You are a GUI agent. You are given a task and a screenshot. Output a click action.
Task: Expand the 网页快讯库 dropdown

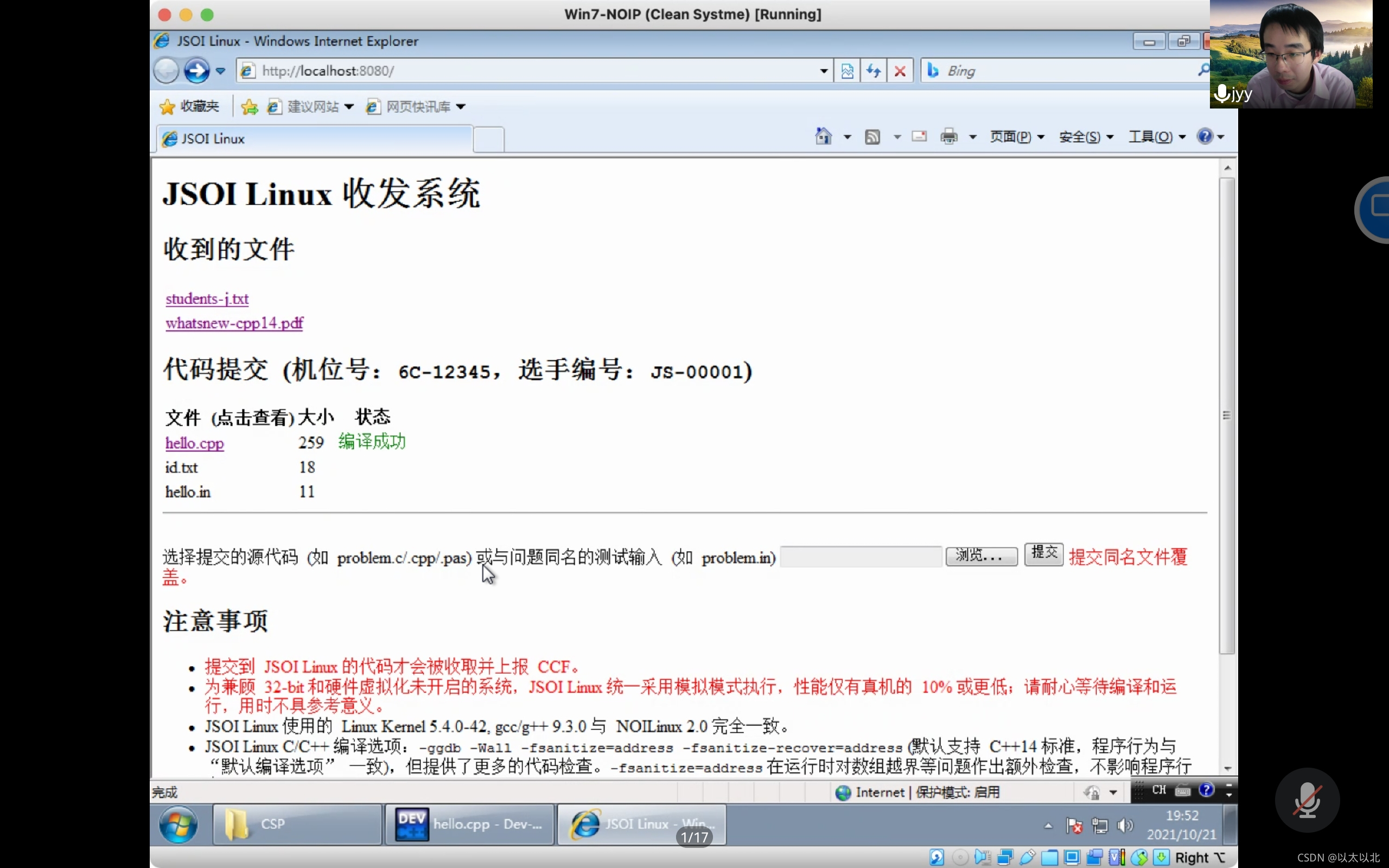[x=460, y=107]
